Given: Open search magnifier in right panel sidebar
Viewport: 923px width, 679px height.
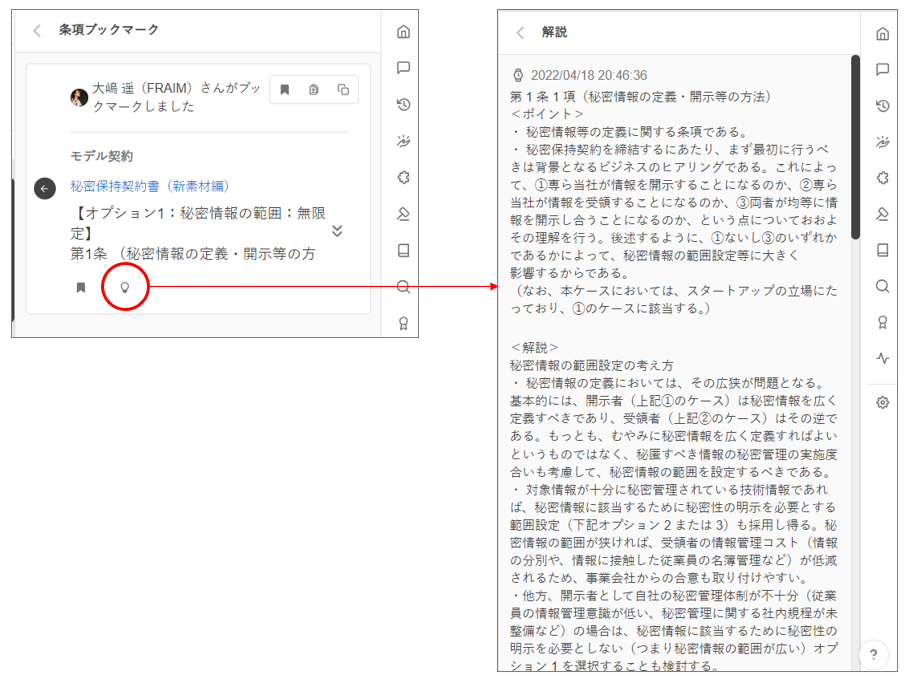Looking at the screenshot, I should pyautogui.click(x=882, y=286).
